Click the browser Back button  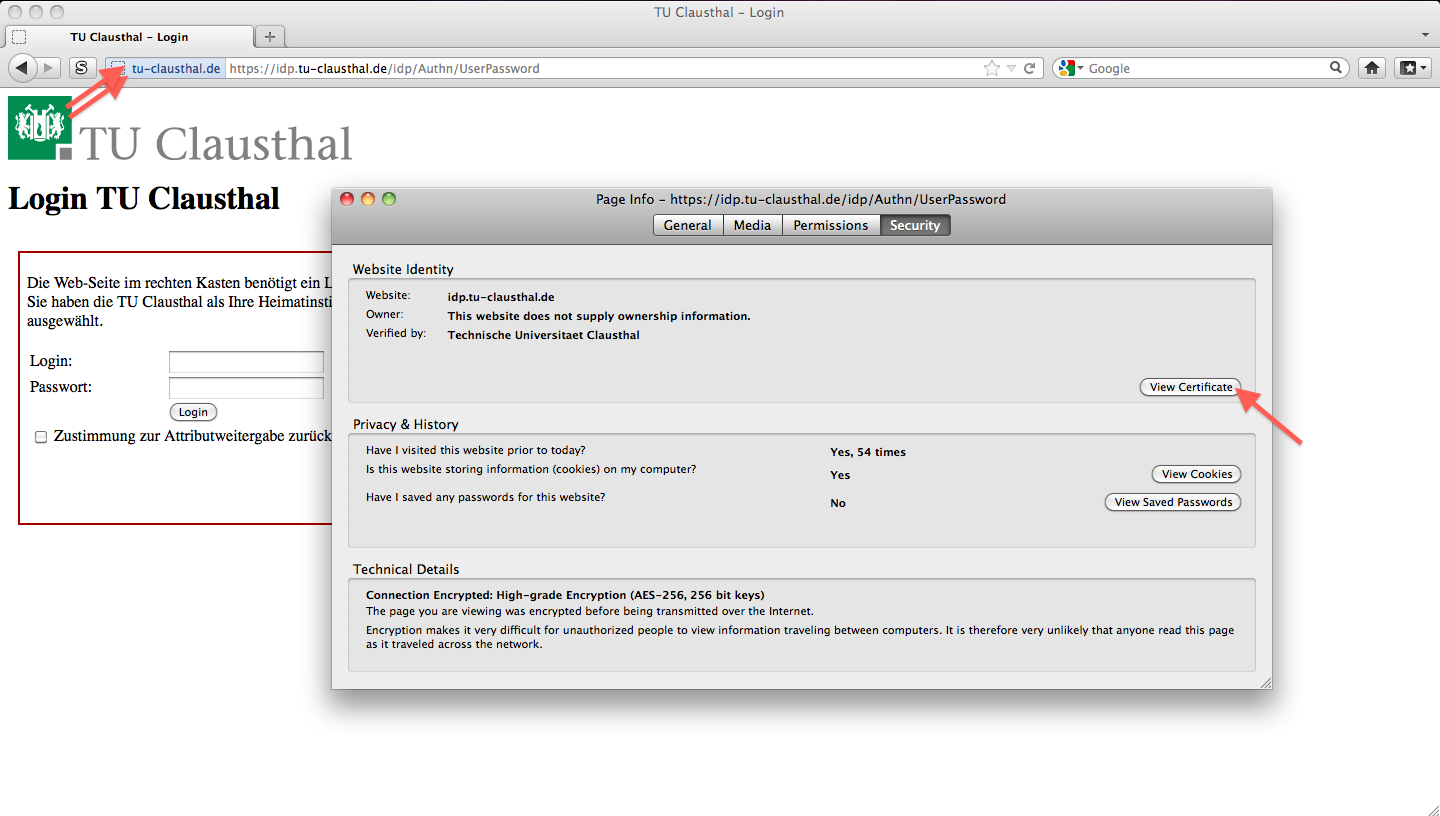coord(21,68)
